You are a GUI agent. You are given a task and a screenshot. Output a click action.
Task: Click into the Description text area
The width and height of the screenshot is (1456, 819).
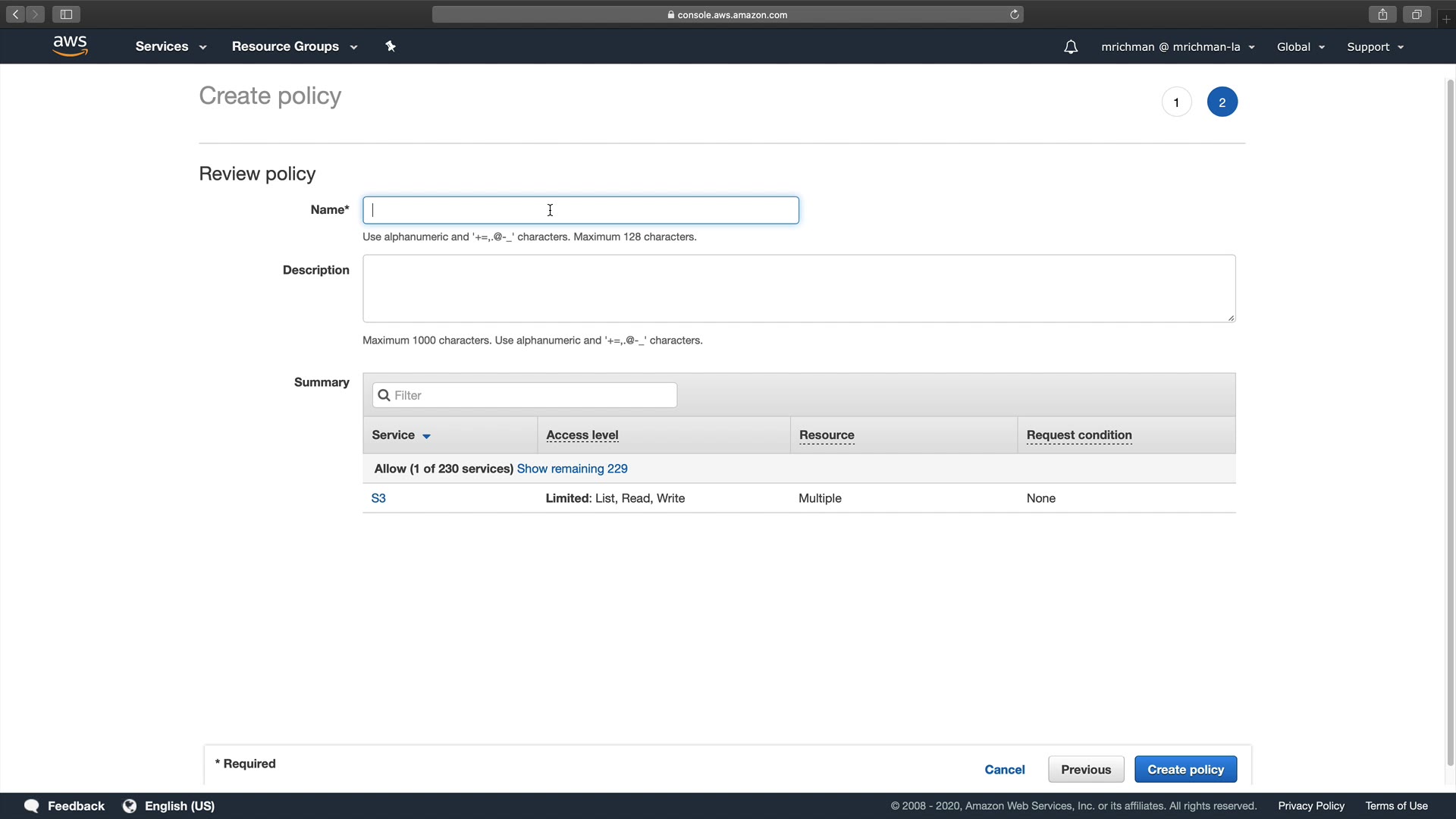tap(799, 288)
